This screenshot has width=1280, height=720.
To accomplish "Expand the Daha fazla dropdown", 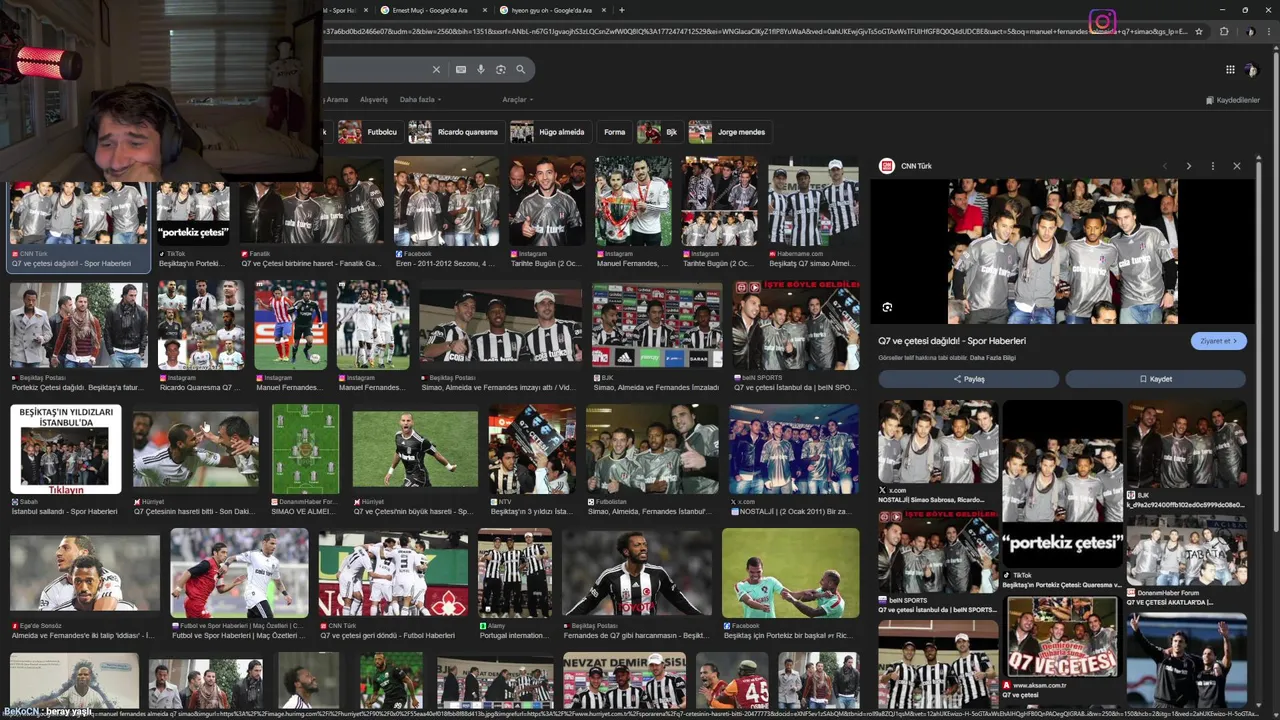I will tap(420, 100).
